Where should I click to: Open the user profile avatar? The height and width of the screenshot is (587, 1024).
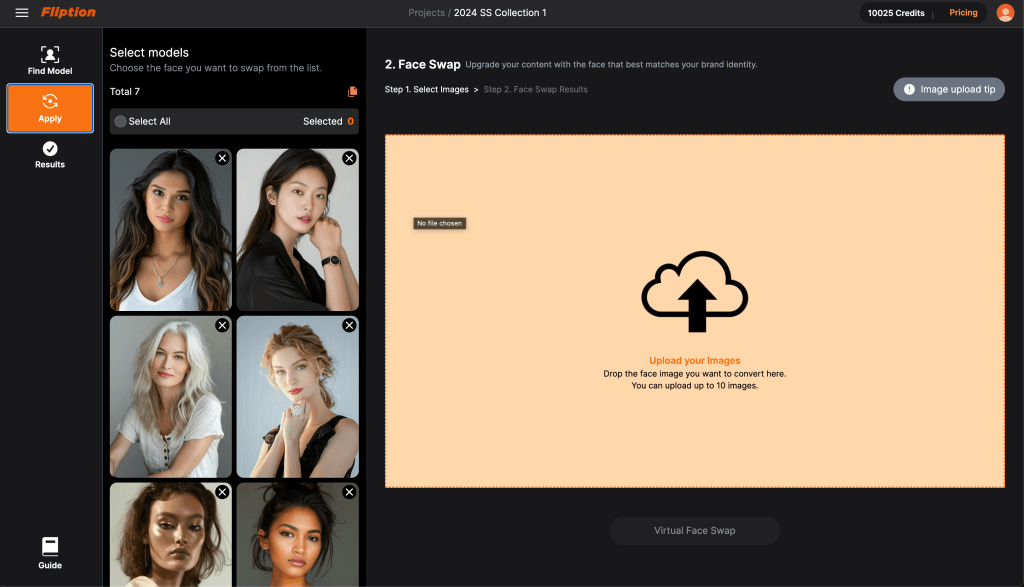tap(1005, 13)
